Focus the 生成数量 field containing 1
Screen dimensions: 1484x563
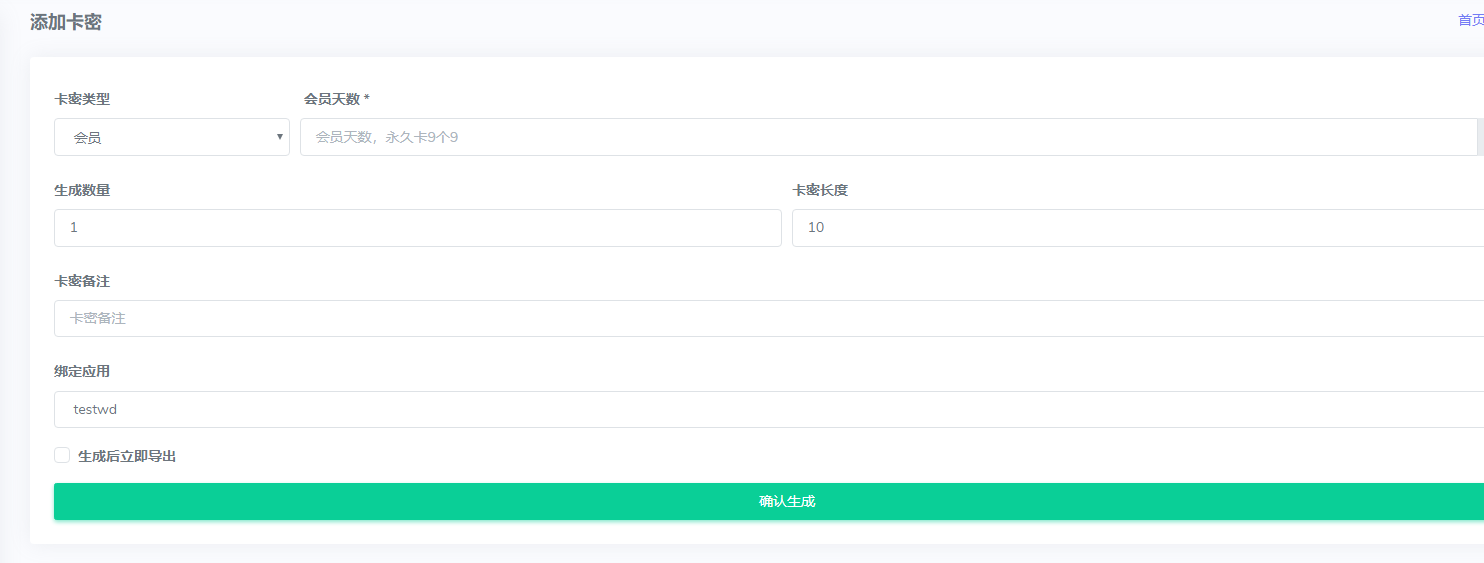tap(418, 228)
